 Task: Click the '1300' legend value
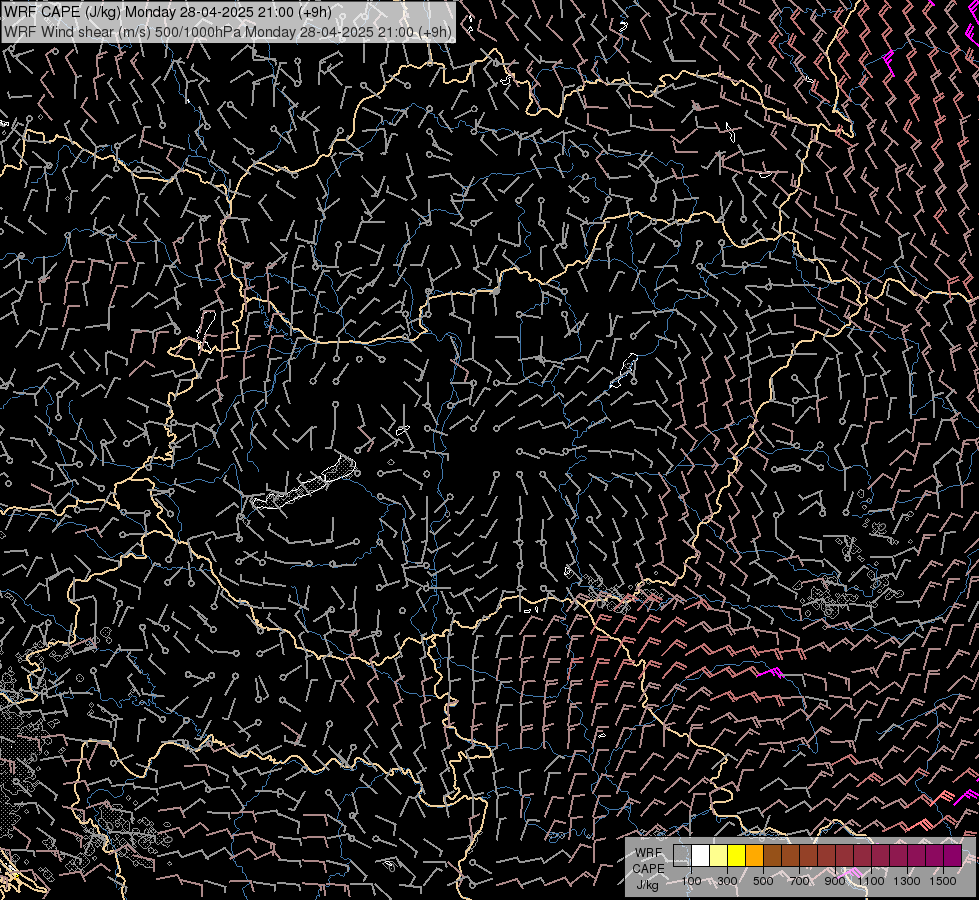click(907, 881)
